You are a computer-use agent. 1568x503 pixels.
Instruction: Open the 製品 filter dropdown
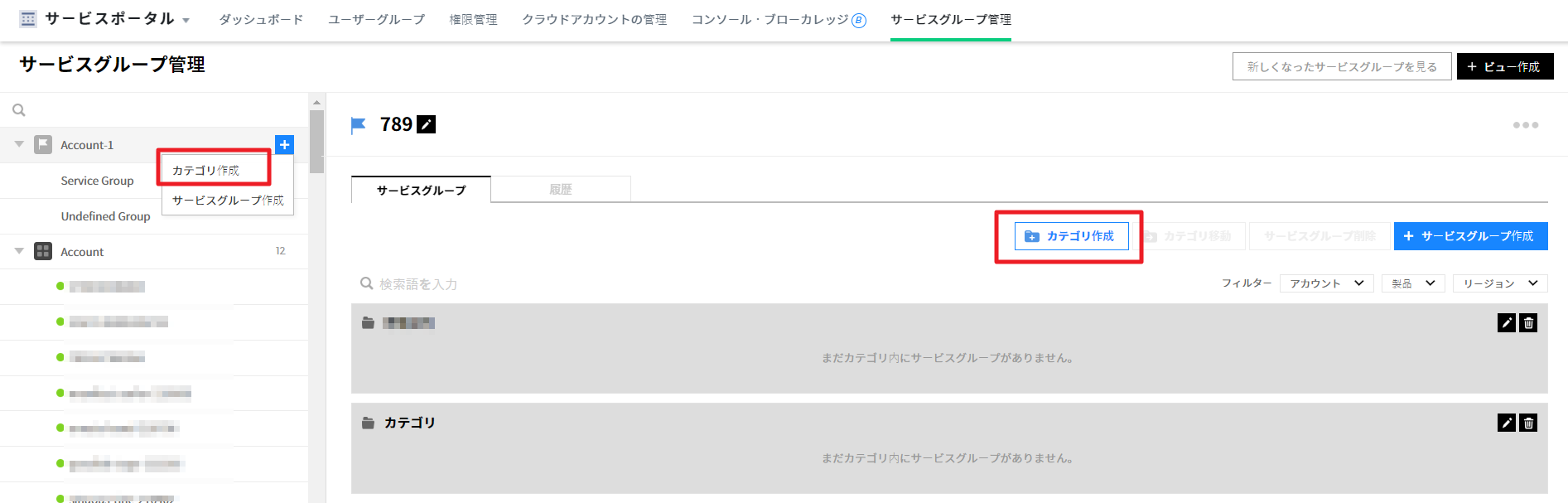click(x=1412, y=283)
